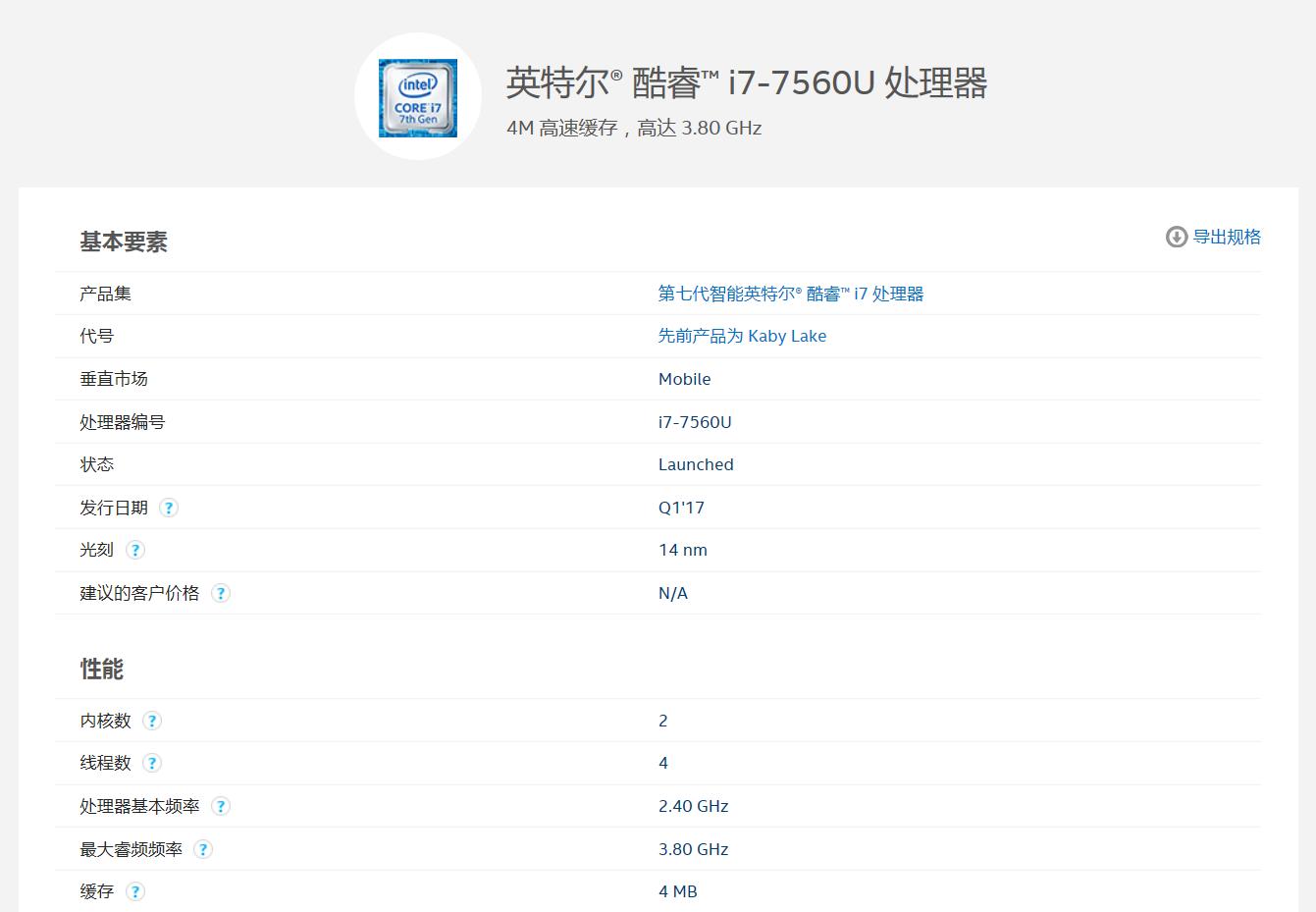The height and width of the screenshot is (912, 1316).
Task: Click the 缓存 label text
Action: tap(97, 891)
